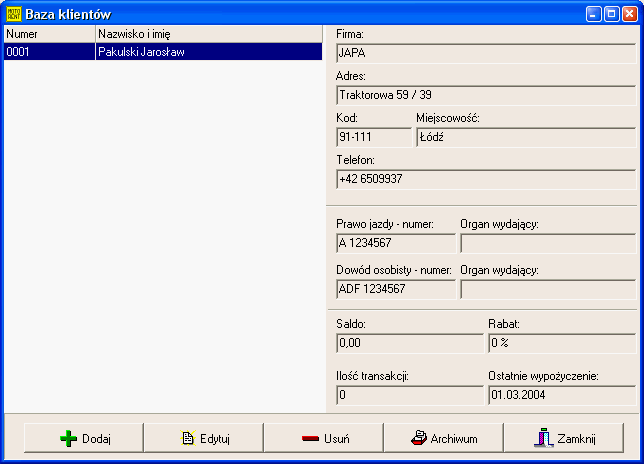
Task: Click the Rabat field showing 0 %
Action: point(561,343)
